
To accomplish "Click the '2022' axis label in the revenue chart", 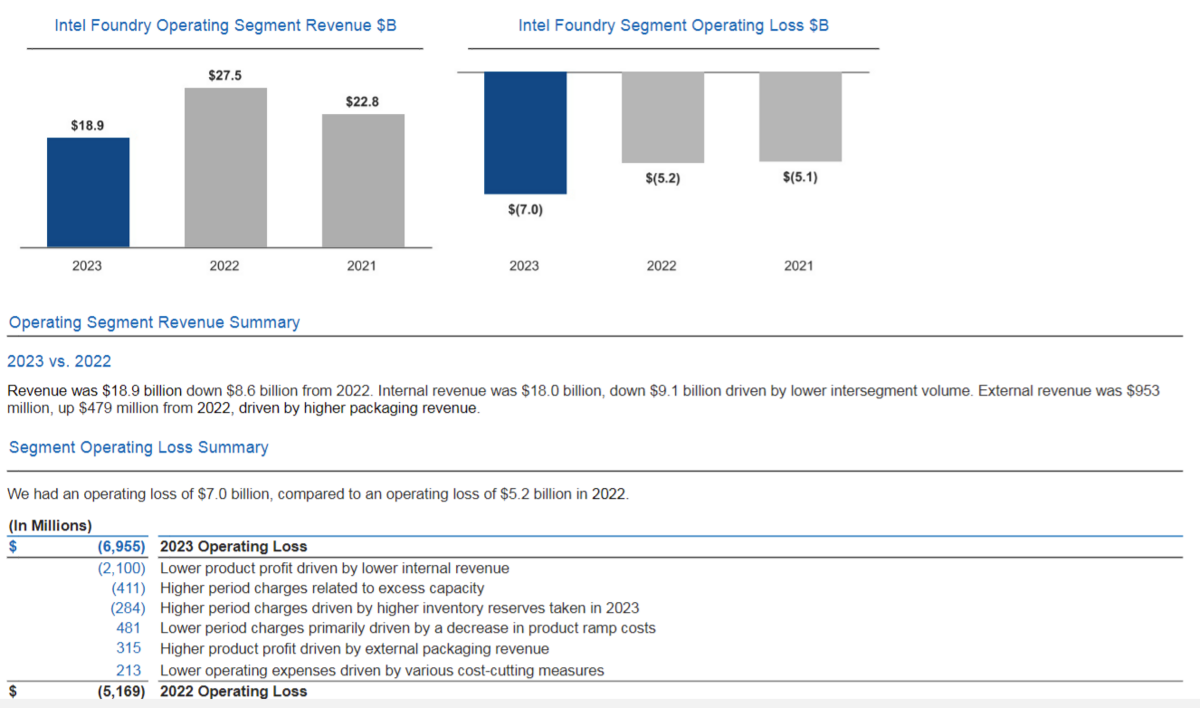I will pos(224,266).
